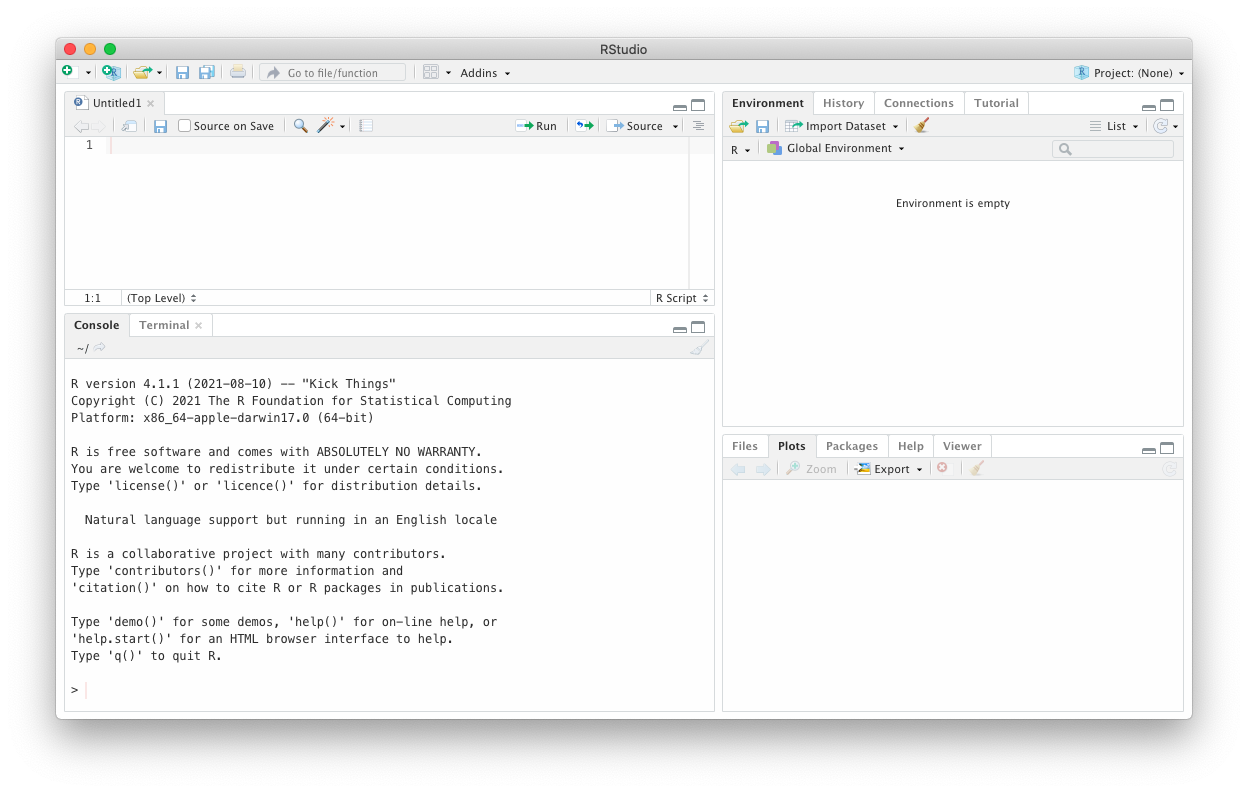Viewport: 1248px width, 793px height.
Task: Click the Run button
Action: [536, 126]
